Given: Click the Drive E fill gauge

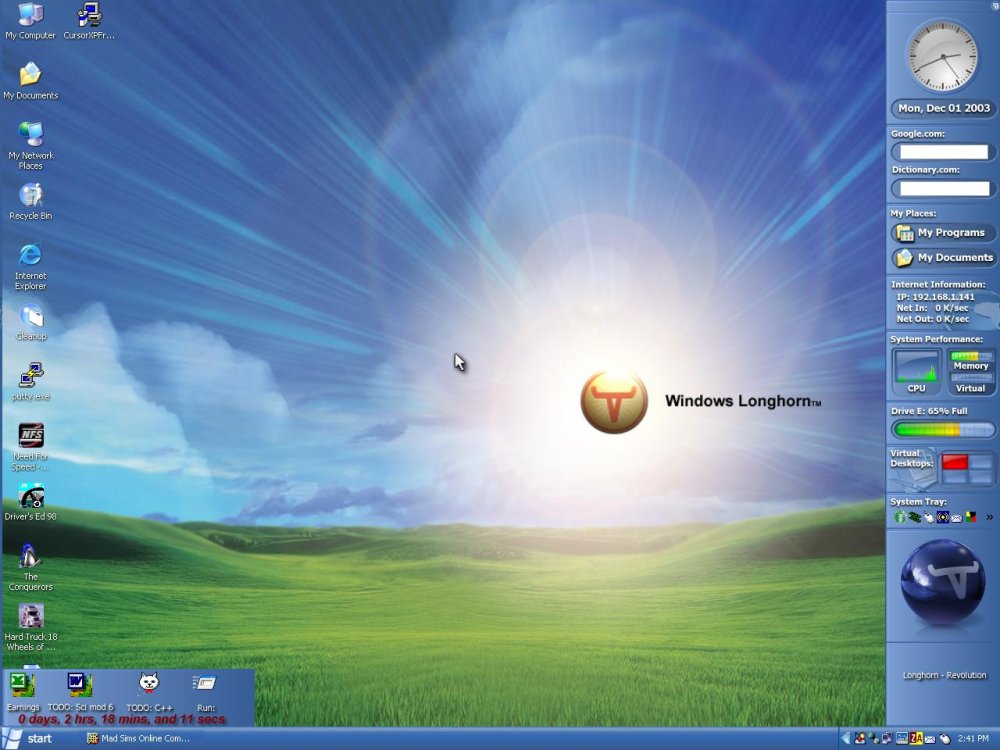Looking at the screenshot, I should pos(941,428).
